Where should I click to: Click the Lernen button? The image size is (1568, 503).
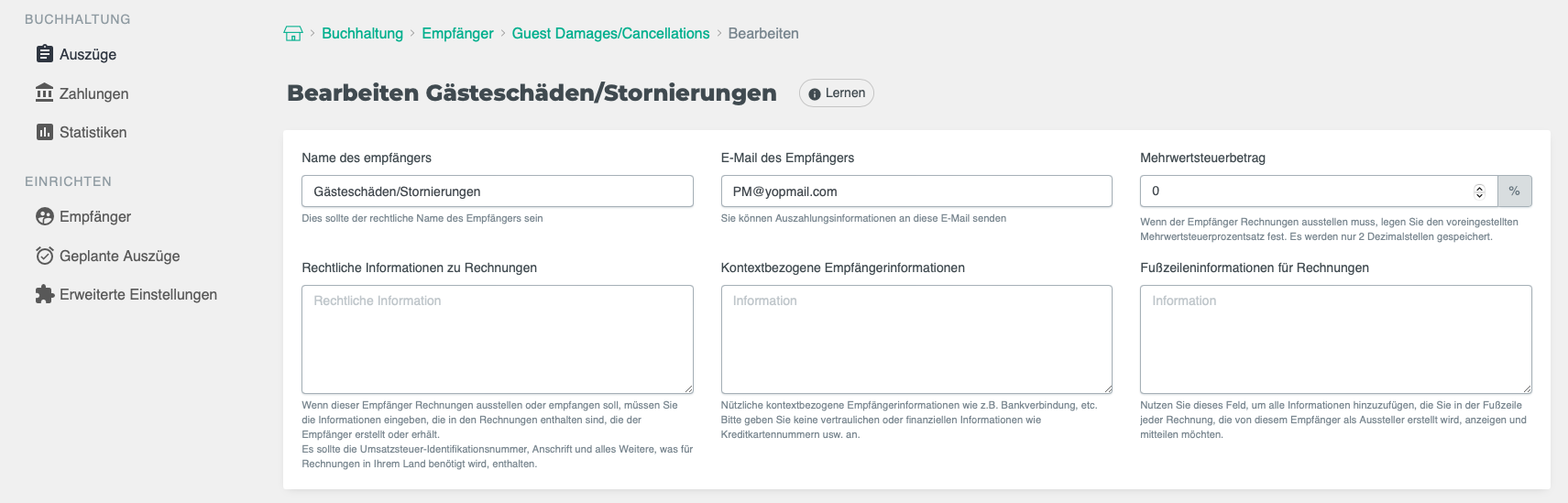[836, 93]
